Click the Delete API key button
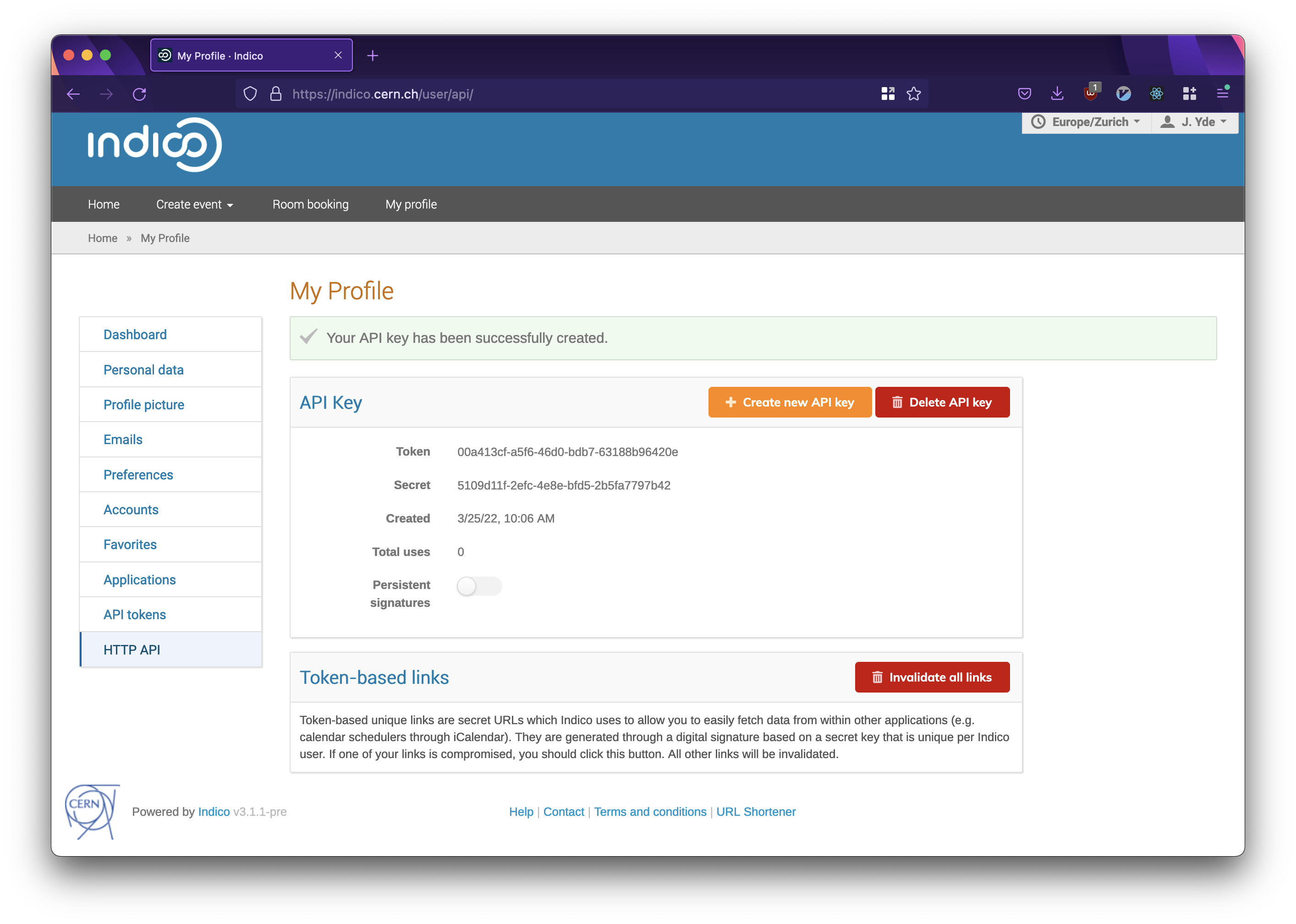Screen dimensions: 1296x924 click(940, 402)
